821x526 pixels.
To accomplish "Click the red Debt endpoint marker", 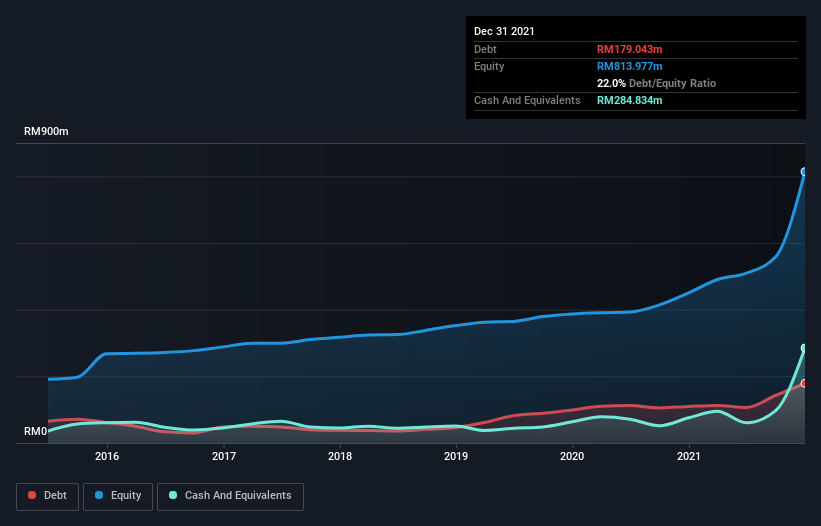I will (x=804, y=383).
